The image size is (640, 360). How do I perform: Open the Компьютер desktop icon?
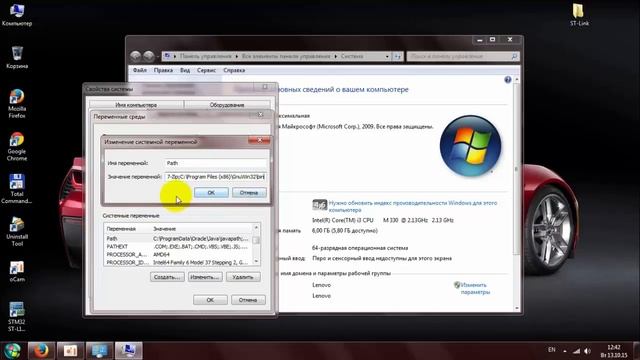point(16,15)
